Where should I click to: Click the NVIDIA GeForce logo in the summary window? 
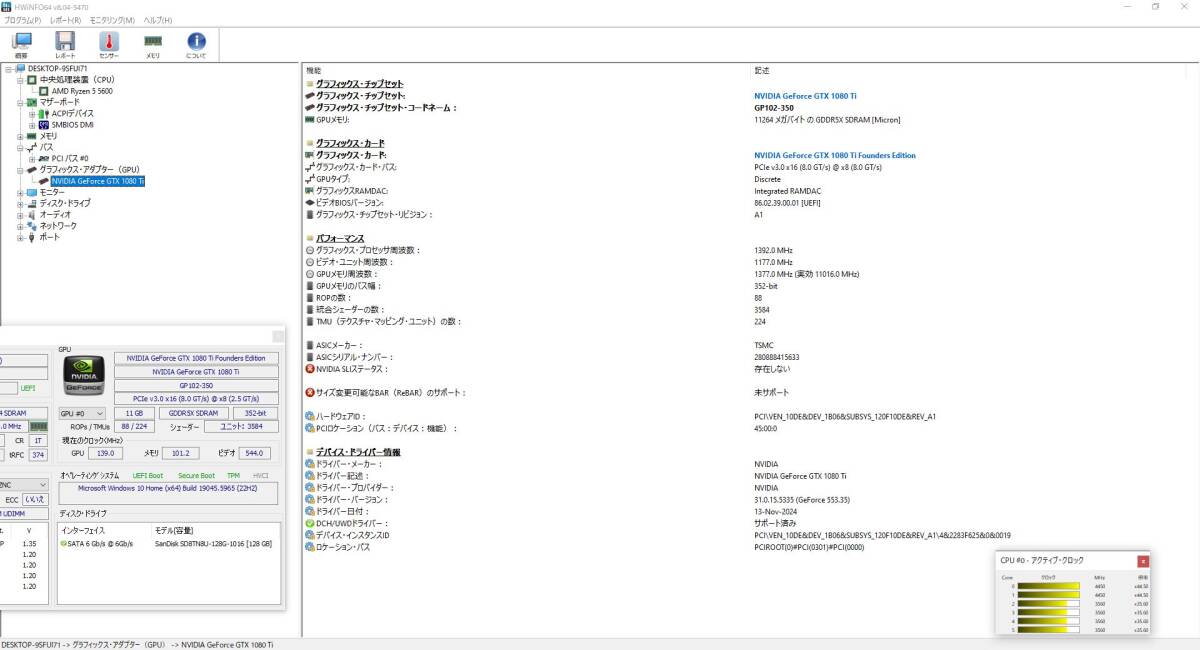84,375
